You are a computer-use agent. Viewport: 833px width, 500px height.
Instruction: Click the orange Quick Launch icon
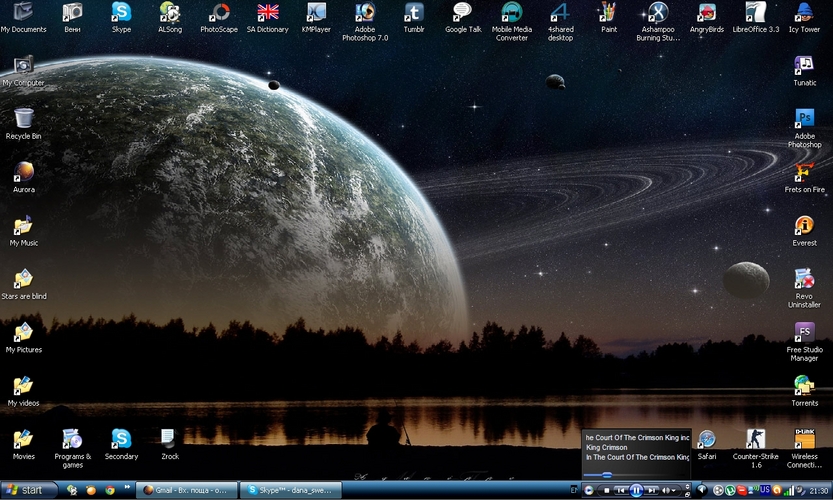(91, 490)
